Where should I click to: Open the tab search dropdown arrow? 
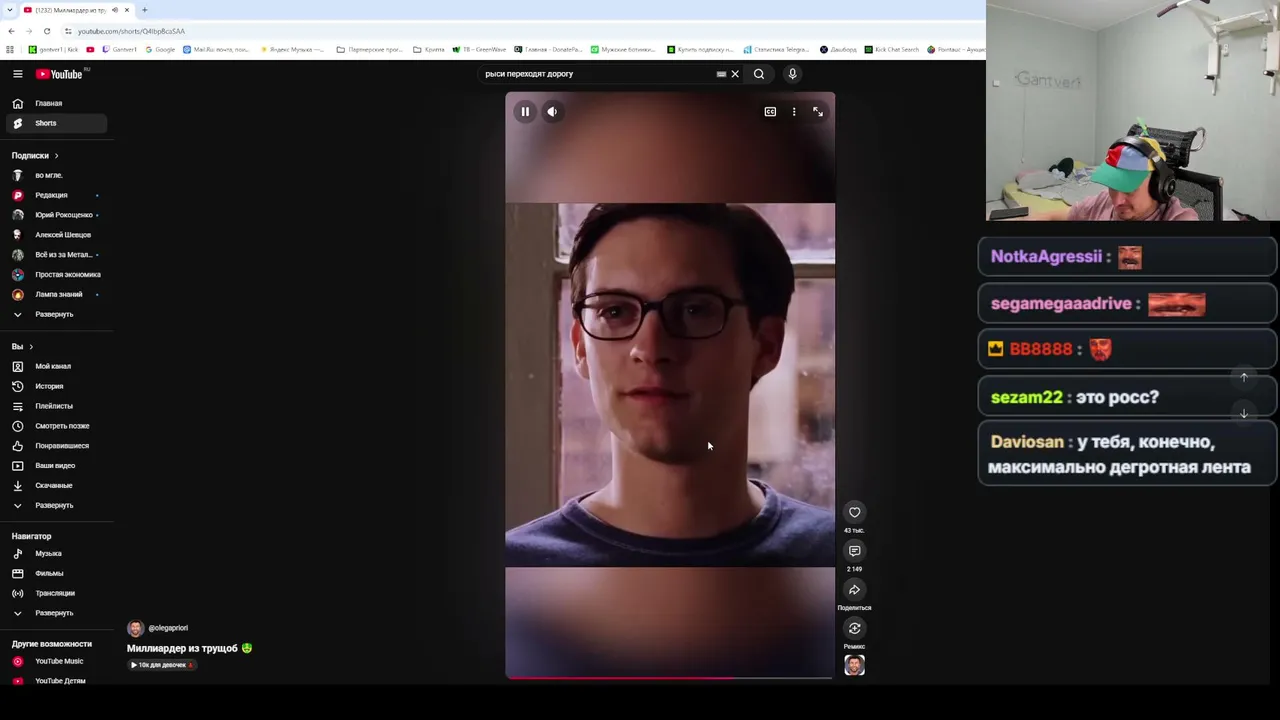pyautogui.click(x=9, y=10)
